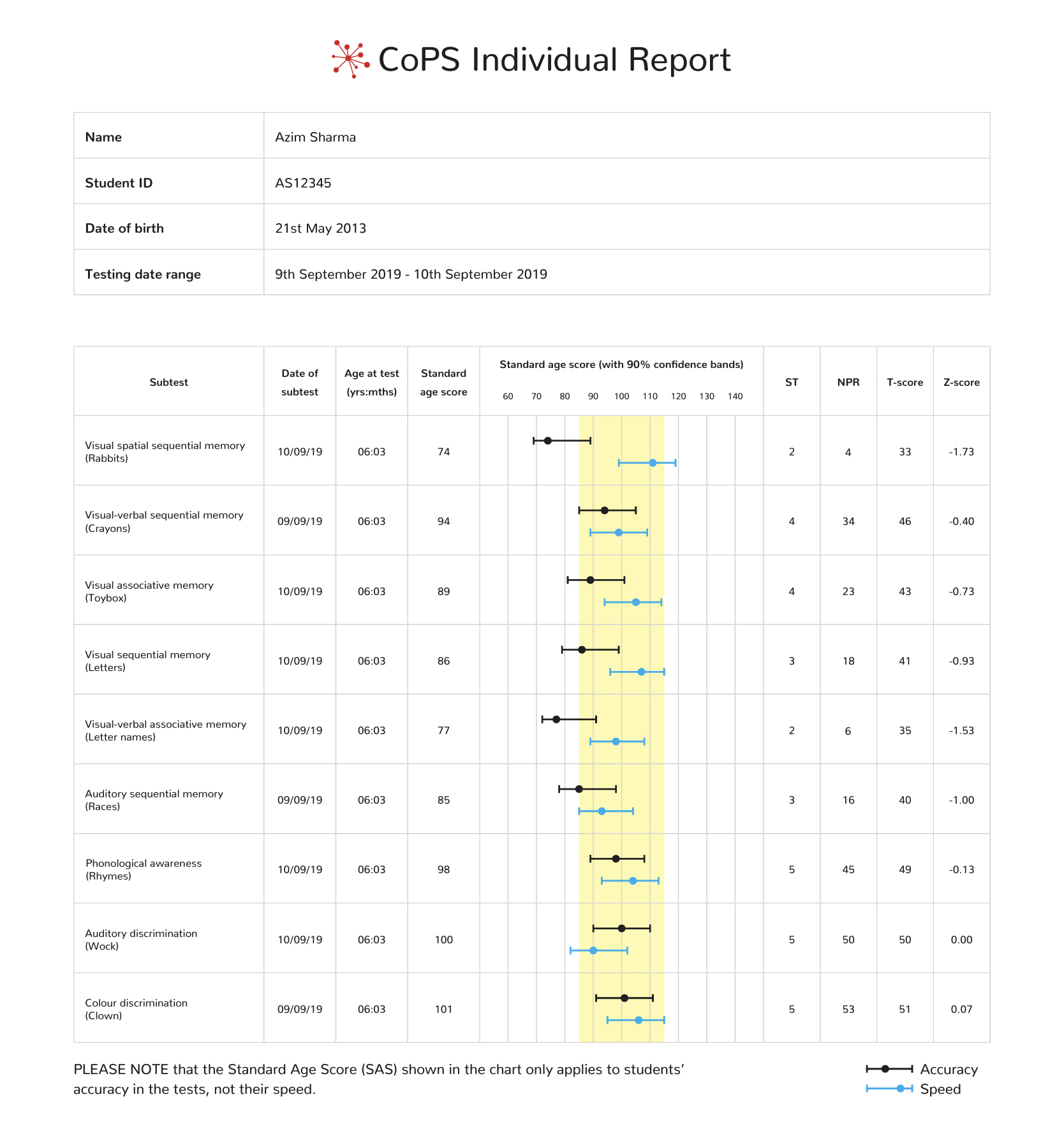1064x1143 pixels.
Task: Click the Letters standard age score 86
Action: [443, 661]
